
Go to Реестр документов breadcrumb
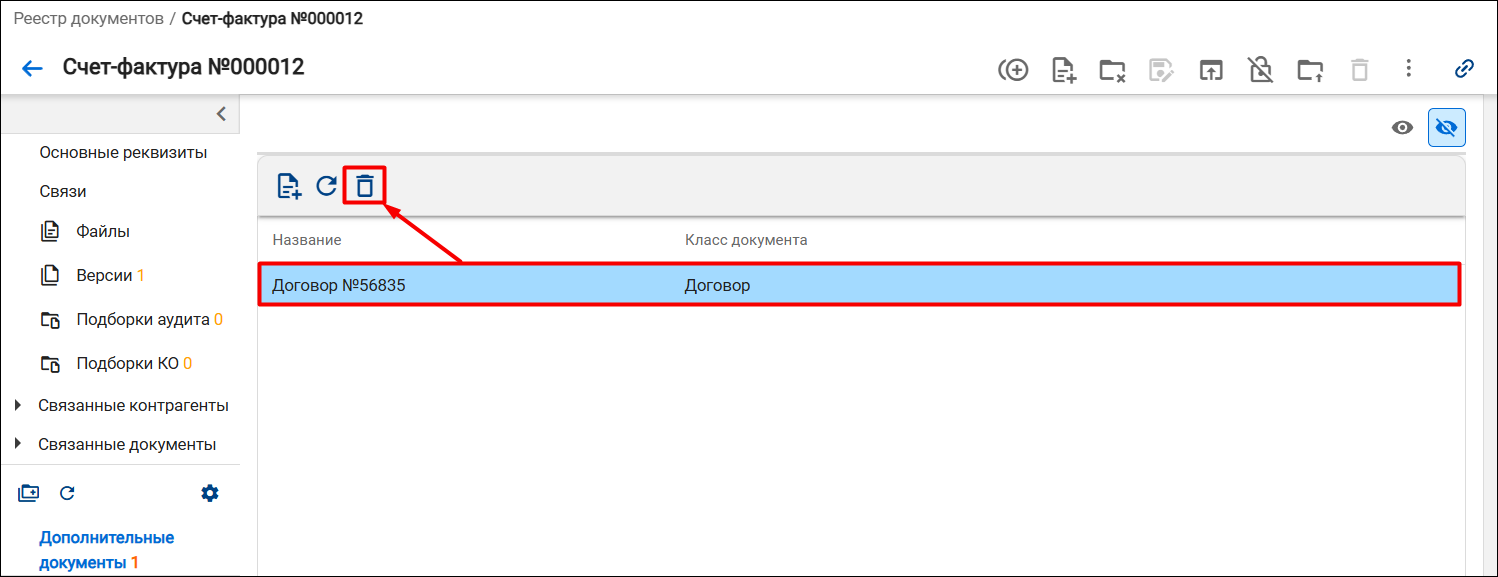coord(88,19)
